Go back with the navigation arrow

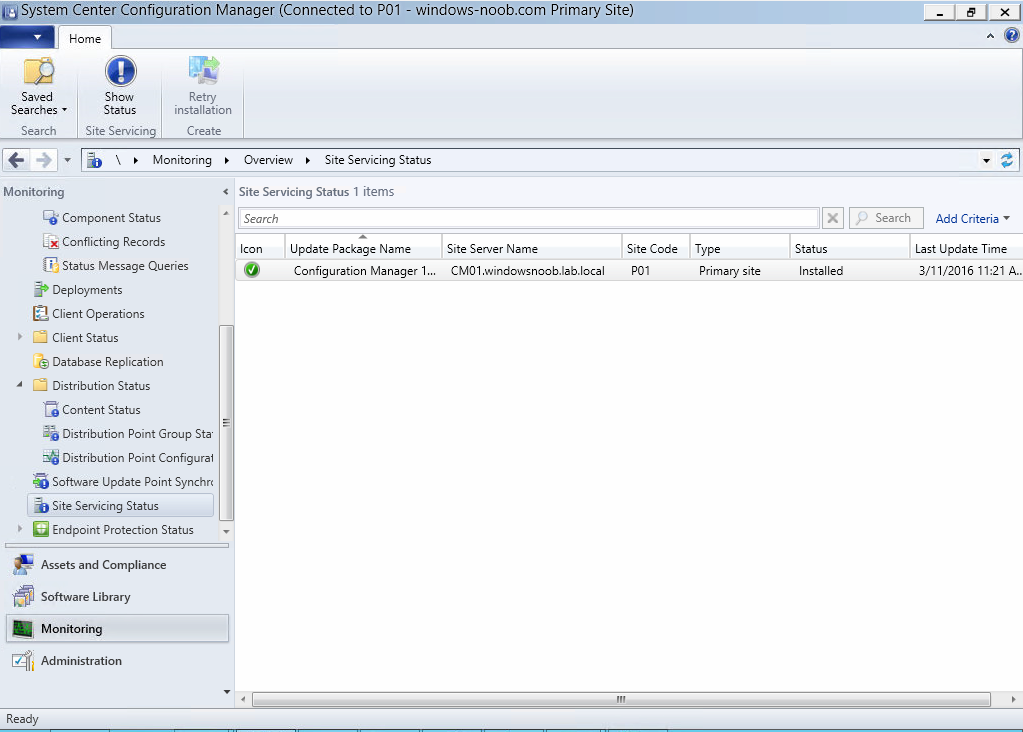[x=16, y=160]
